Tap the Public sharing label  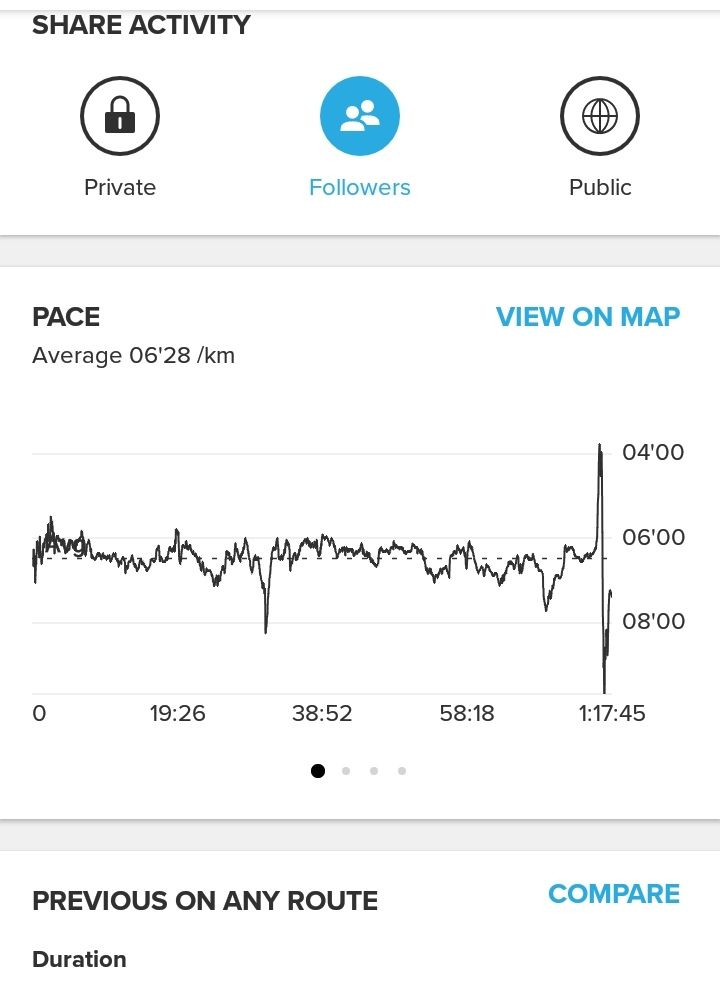pos(600,188)
